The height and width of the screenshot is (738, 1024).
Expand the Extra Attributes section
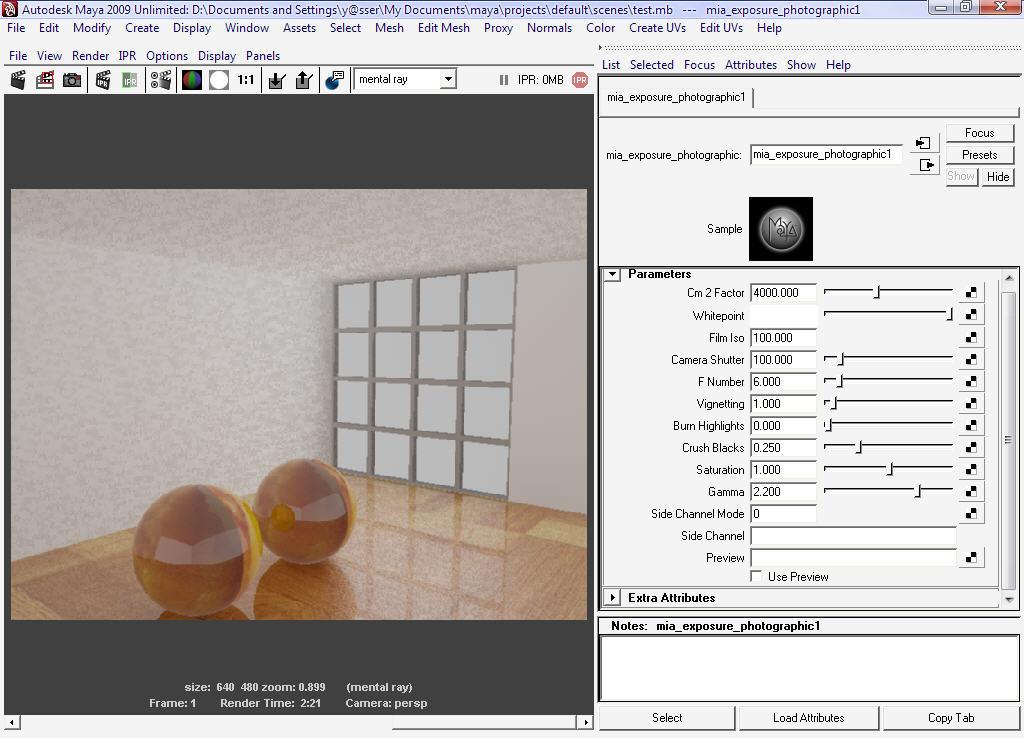pyautogui.click(x=612, y=598)
